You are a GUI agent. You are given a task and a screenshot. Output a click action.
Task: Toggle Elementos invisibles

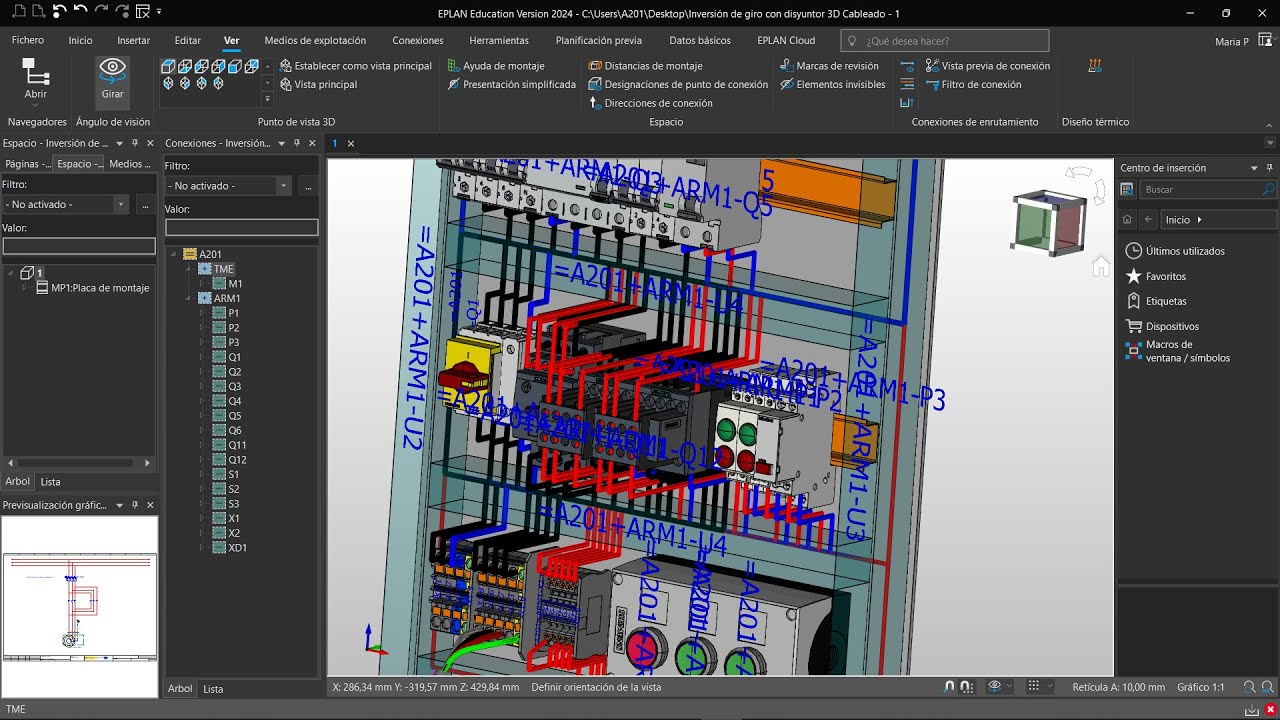click(x=833, y=85)
